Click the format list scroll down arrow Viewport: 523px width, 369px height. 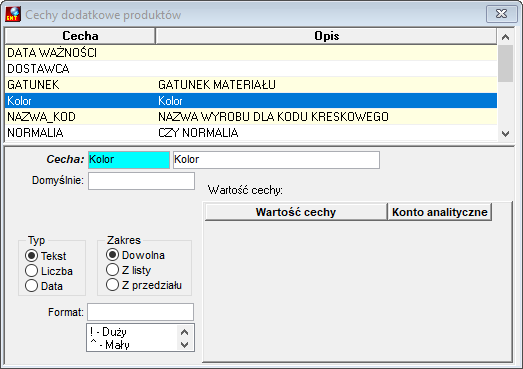click(184, 344)
